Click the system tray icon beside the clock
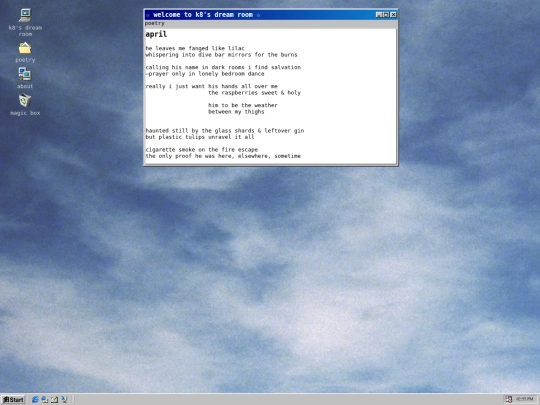Viewport: 540px width, 405px height. [509, 399]
